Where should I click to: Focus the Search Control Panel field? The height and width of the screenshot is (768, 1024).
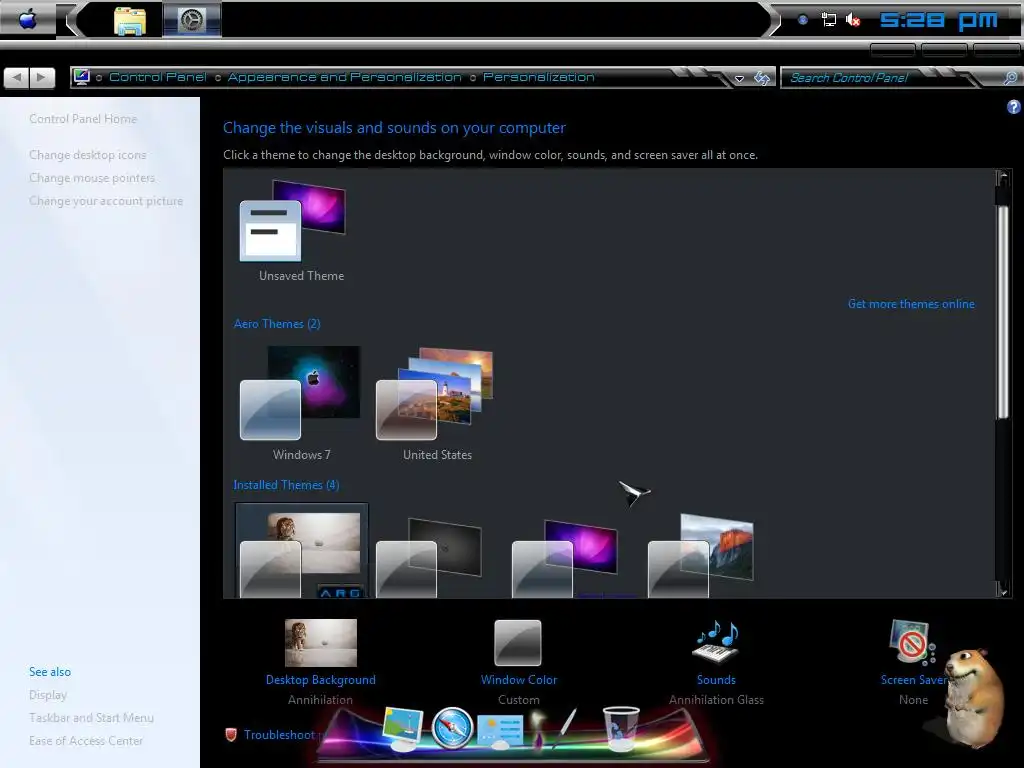pos(891,78)
